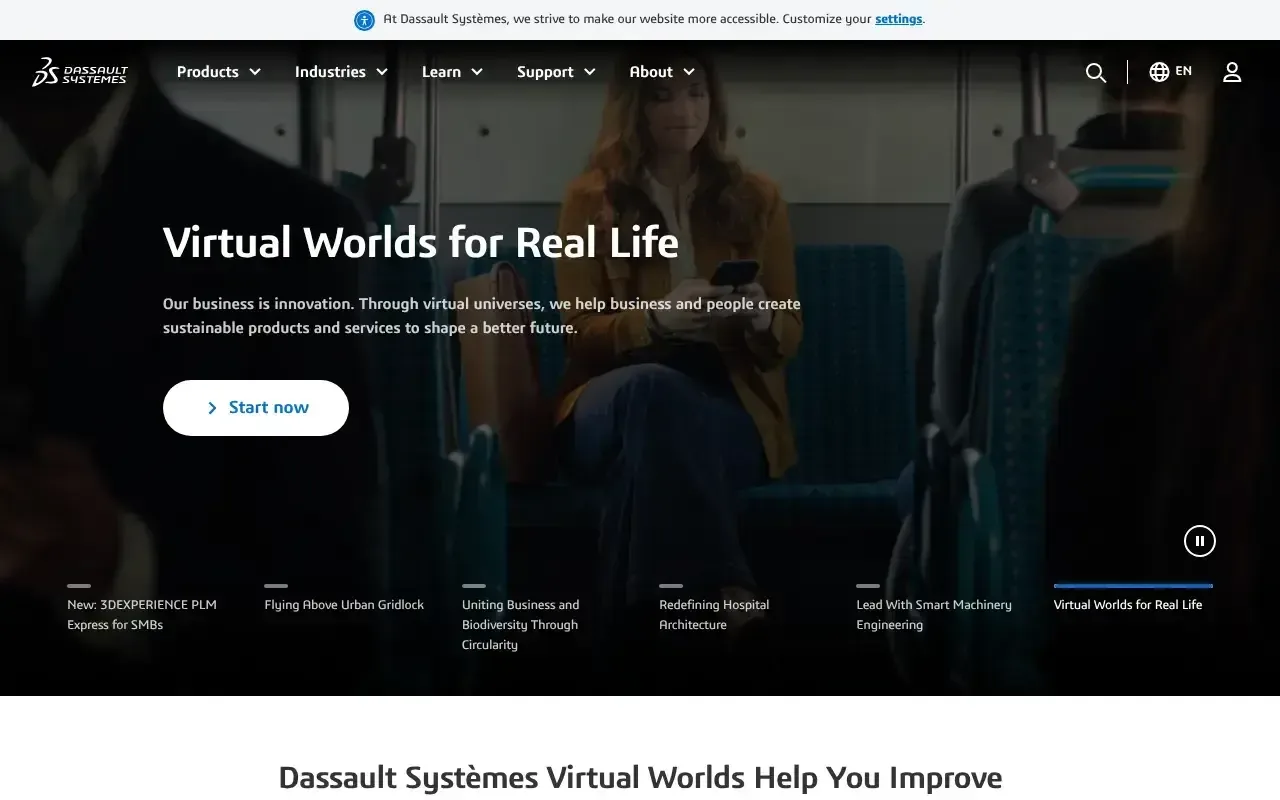The width and height of the screenshot is (1280, 800).
Task: Click the Start now button
Action: point(255,407)
